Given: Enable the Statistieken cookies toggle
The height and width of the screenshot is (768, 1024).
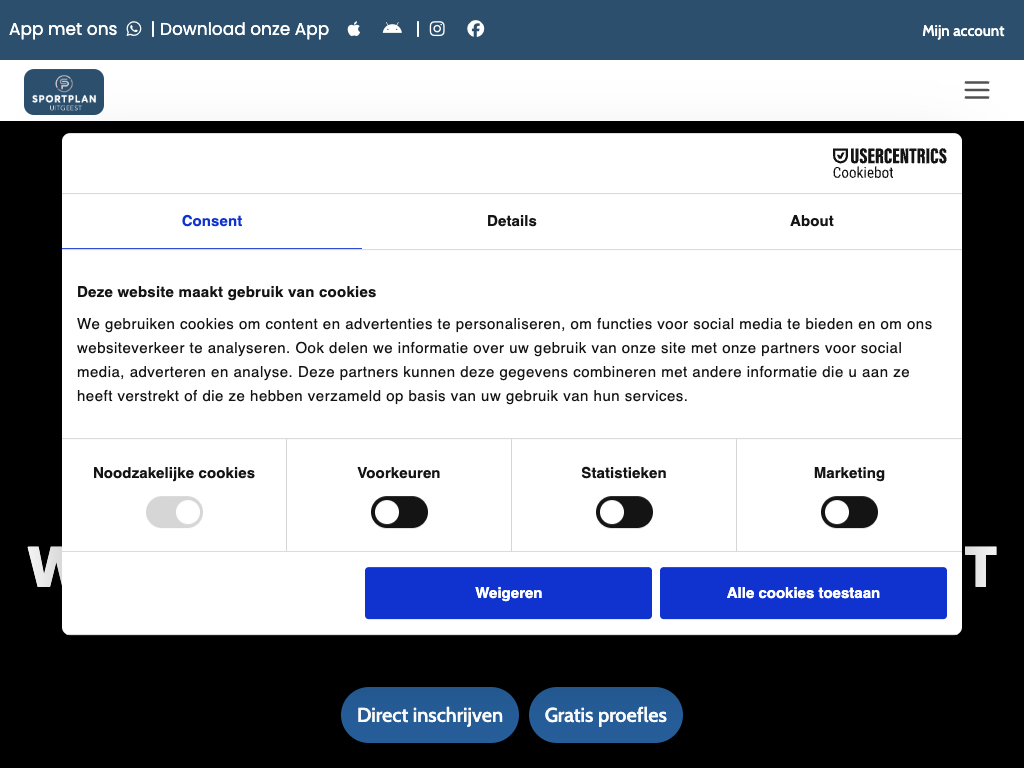Looking at the screenshot, I should point(624,513).
